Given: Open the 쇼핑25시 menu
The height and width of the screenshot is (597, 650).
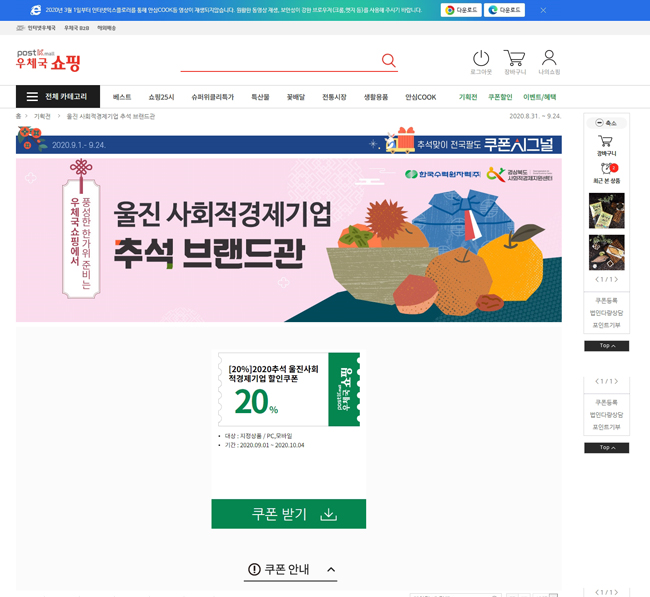Looking at the screenshot, I should [161, 97].
